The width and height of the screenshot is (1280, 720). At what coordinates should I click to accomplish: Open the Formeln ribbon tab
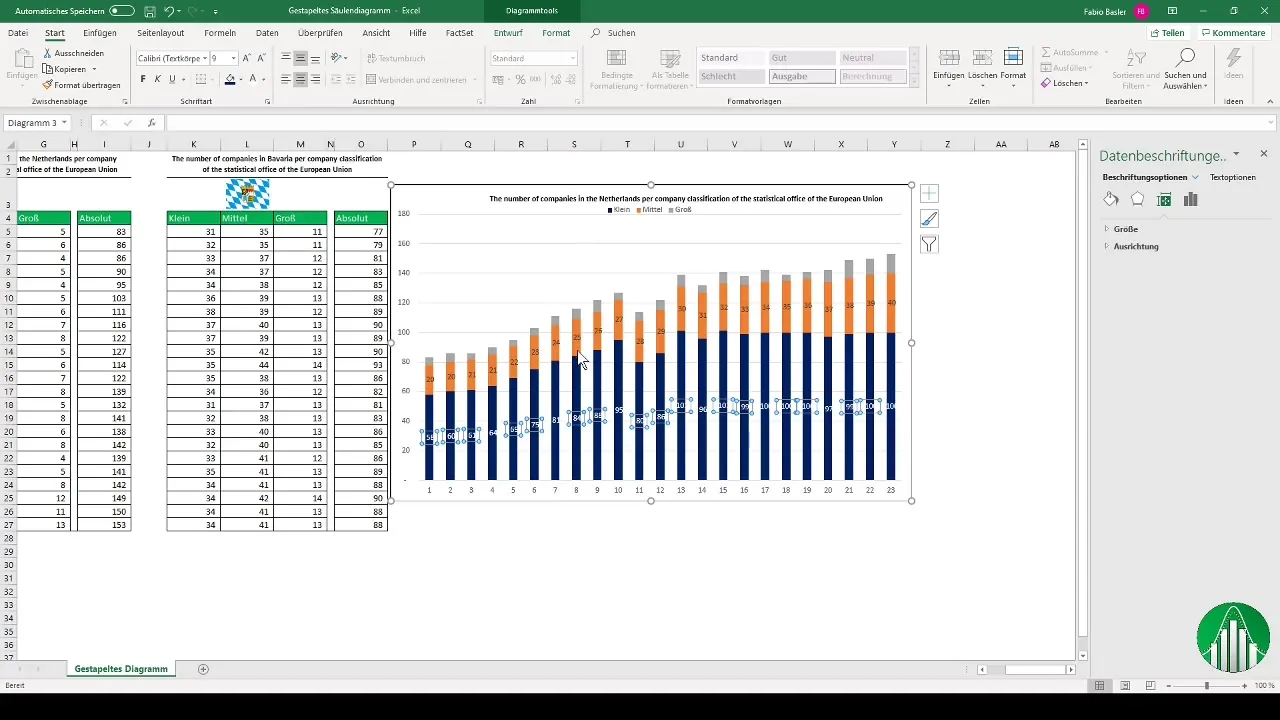pyautogui.click(x=220, y=33)
